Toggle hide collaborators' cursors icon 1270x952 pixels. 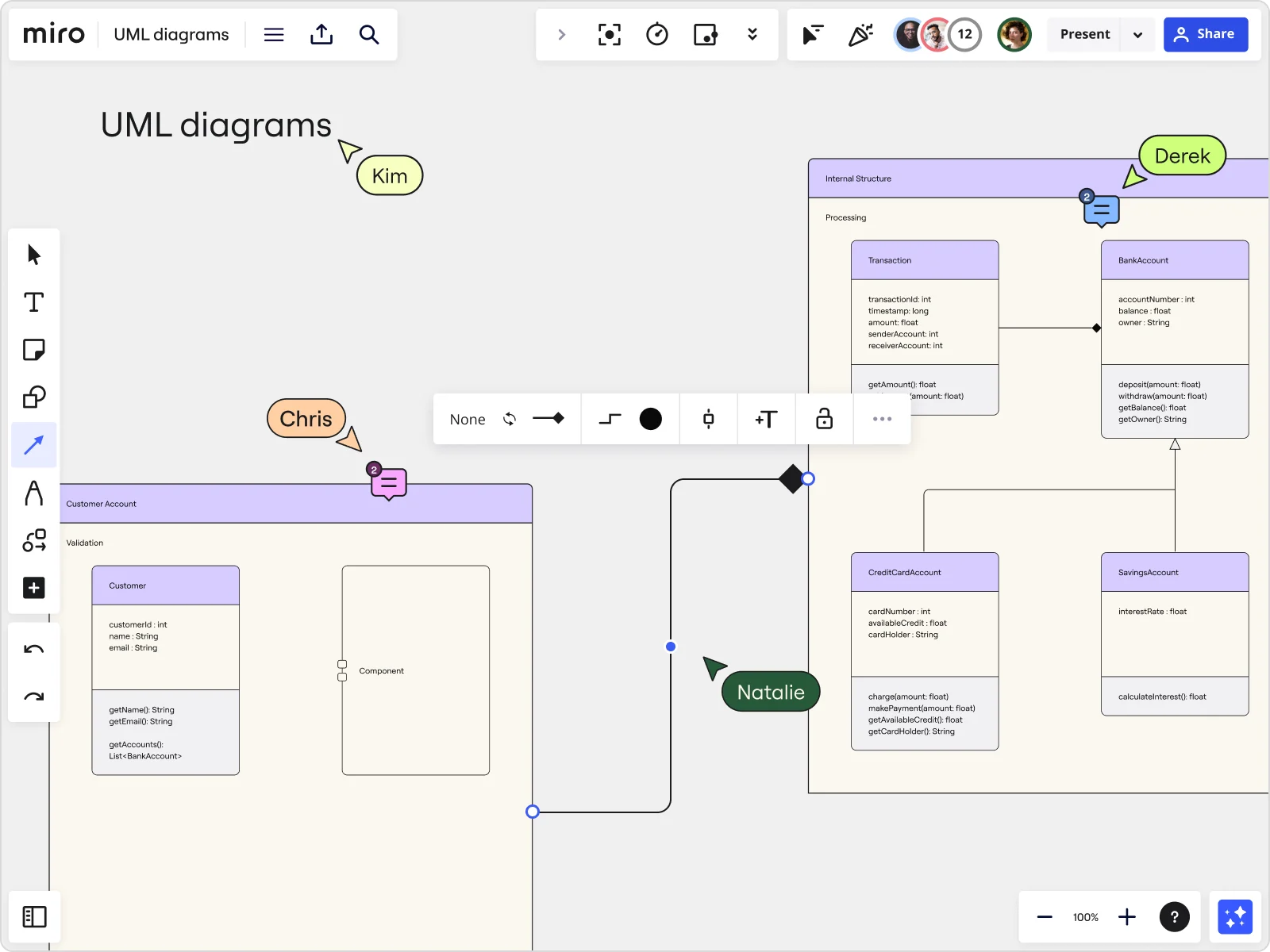point(813,34)
